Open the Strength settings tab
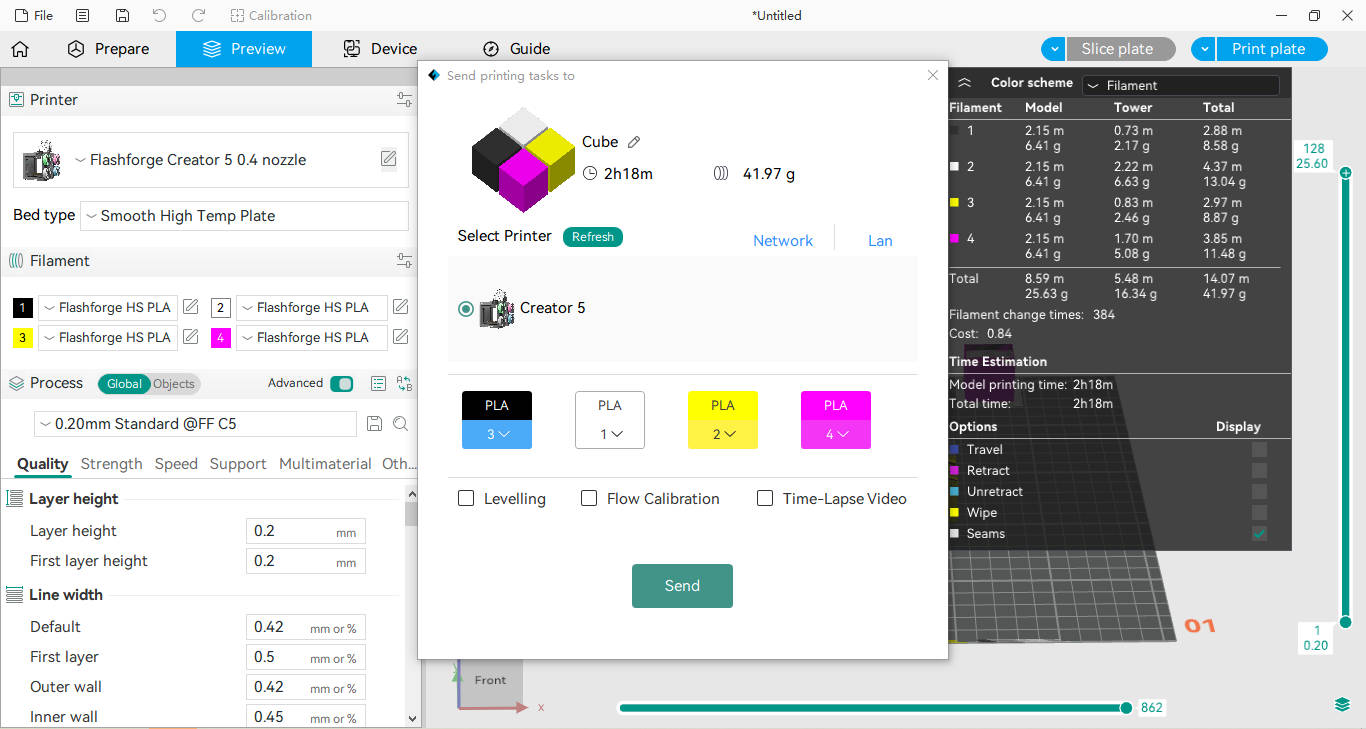 point(111,464)
